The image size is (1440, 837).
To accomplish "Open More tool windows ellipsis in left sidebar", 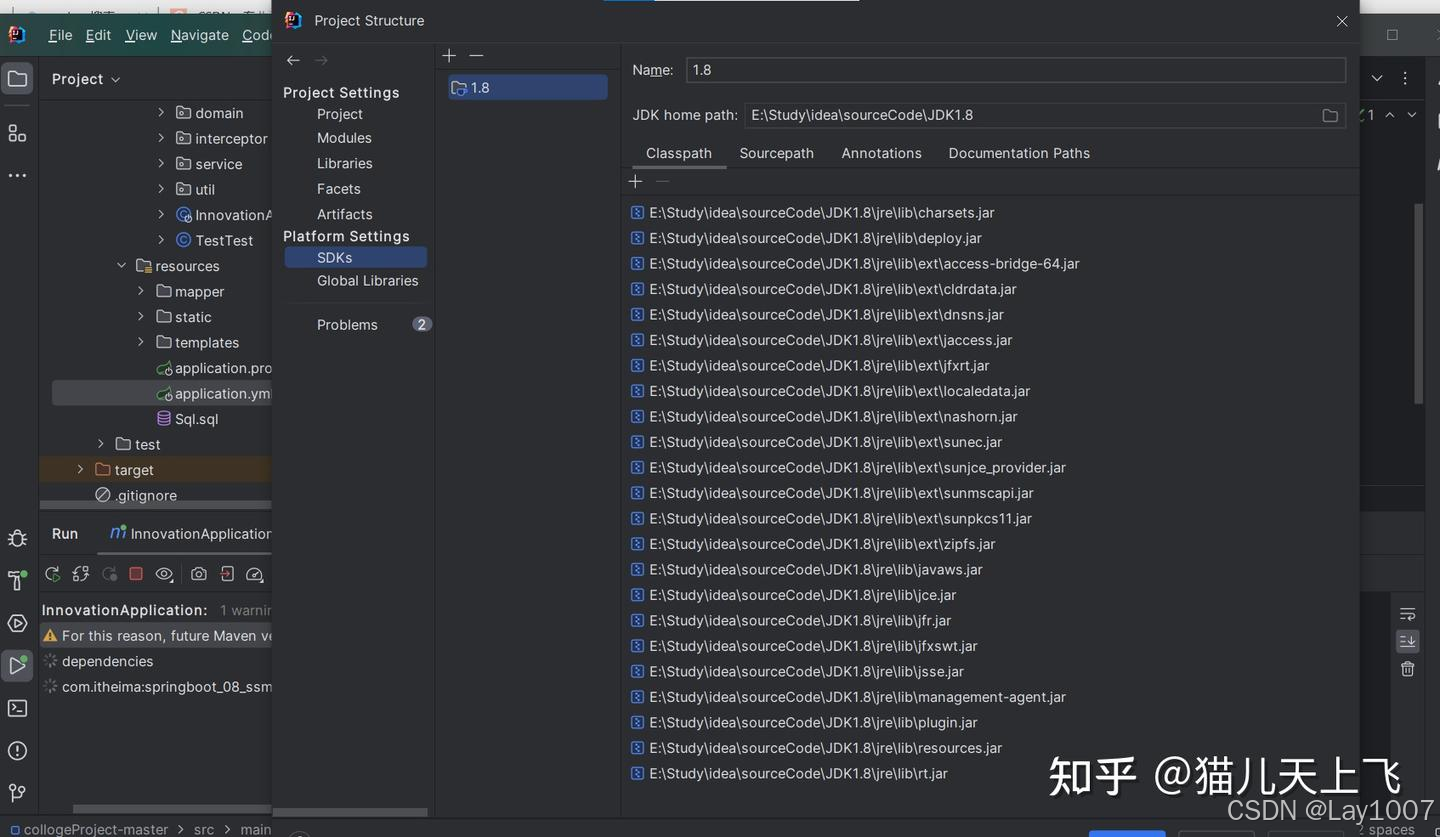I will coord(17,176).
